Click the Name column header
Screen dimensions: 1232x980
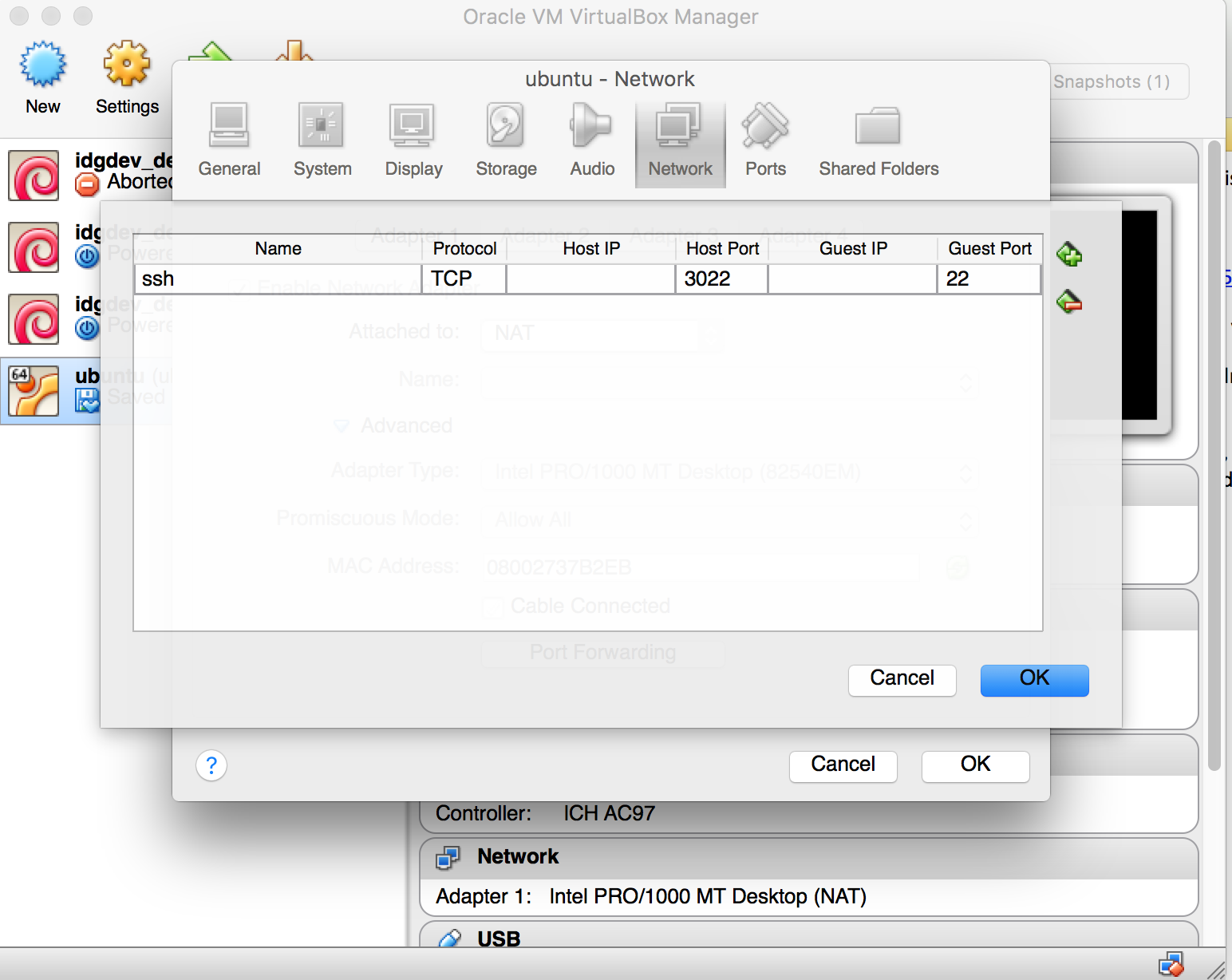coord(278,249)
